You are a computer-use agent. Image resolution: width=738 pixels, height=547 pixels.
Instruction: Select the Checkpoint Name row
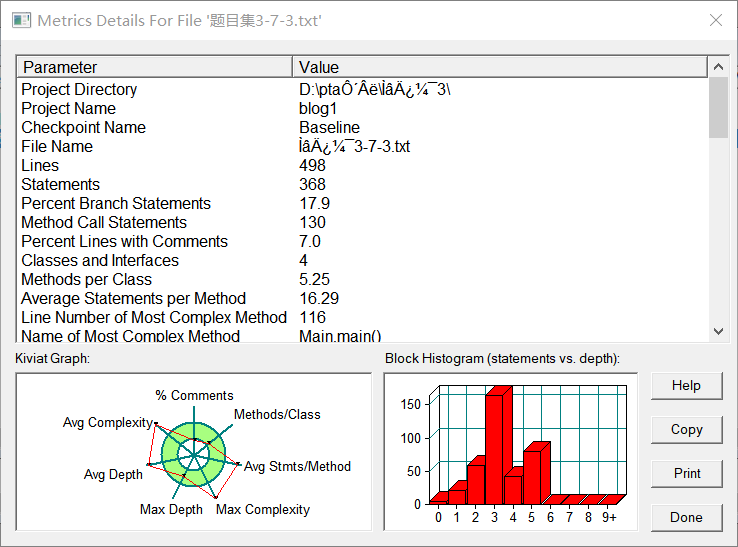(362, 128)
